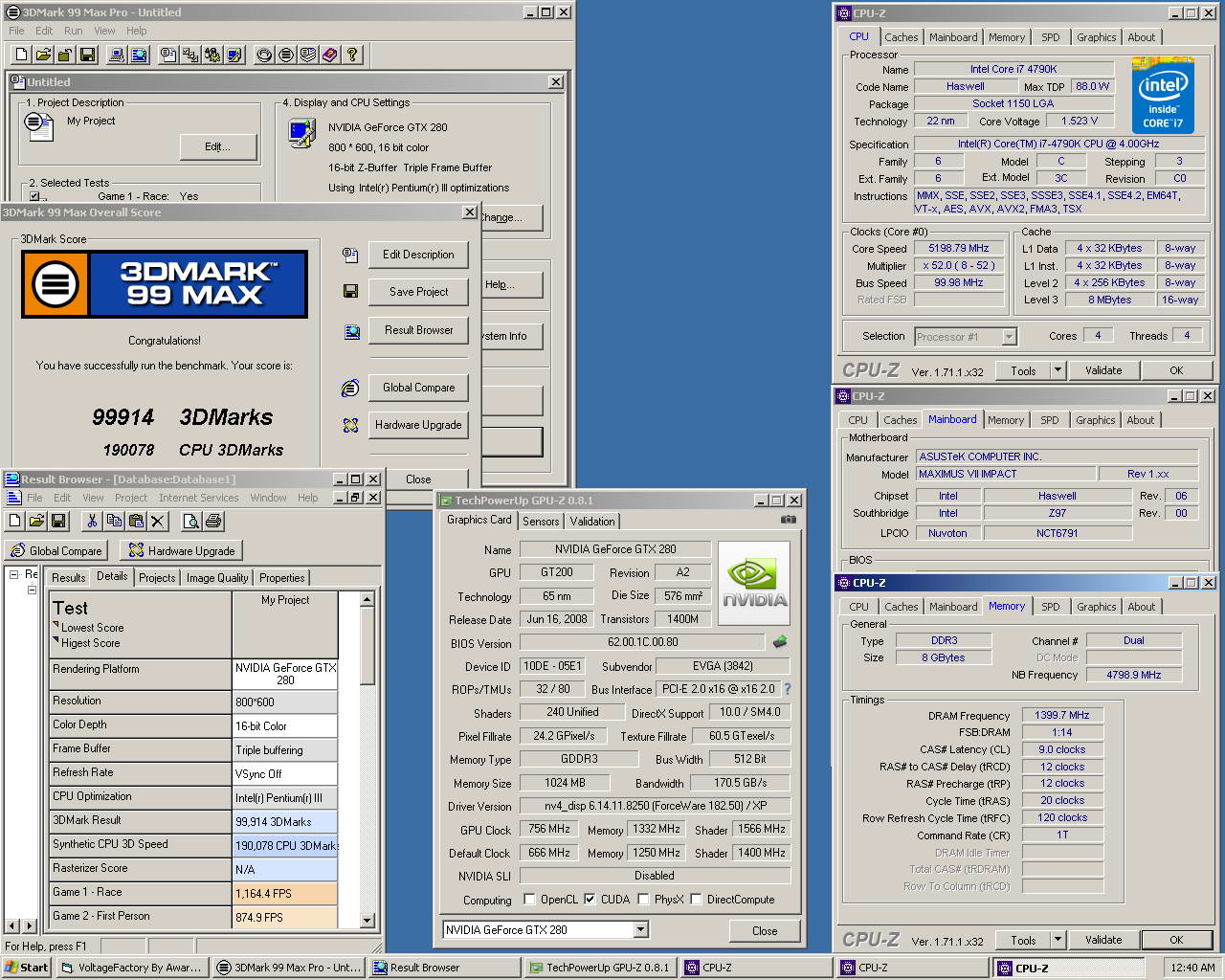Viewport: 1225px width, 980px height.
Task: Toggle PhysX checkbox in GPU-Z
Action: click(x=643, y=899)
